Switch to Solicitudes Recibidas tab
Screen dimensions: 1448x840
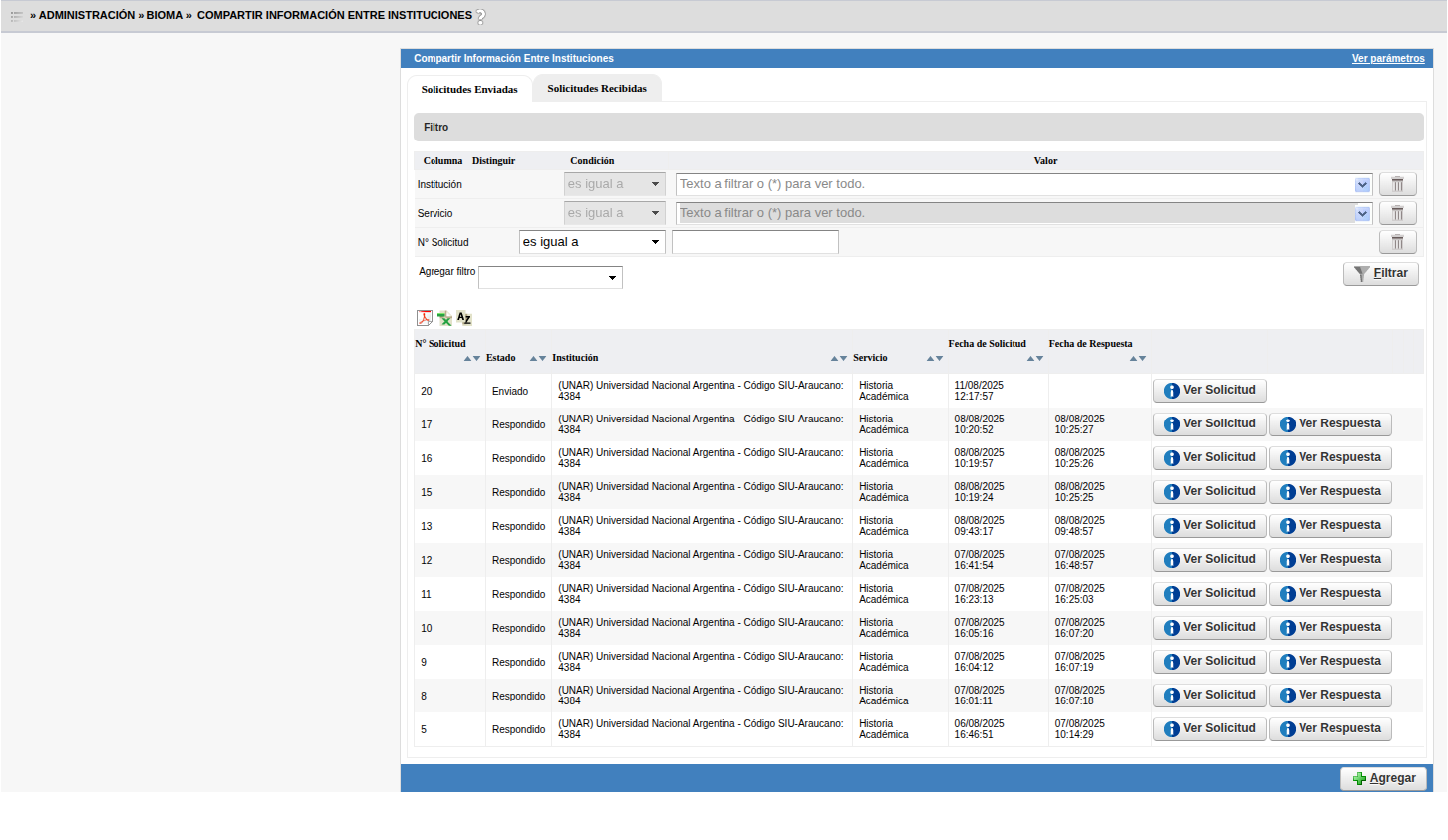597,89
